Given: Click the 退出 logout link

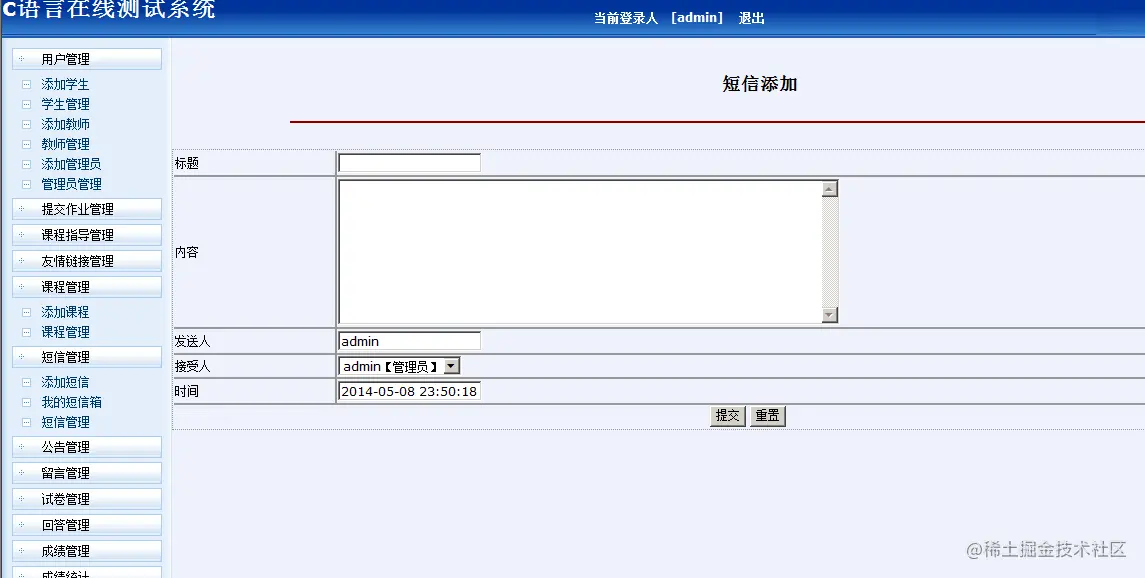Looking at the screenshot, I should [751, 17].
